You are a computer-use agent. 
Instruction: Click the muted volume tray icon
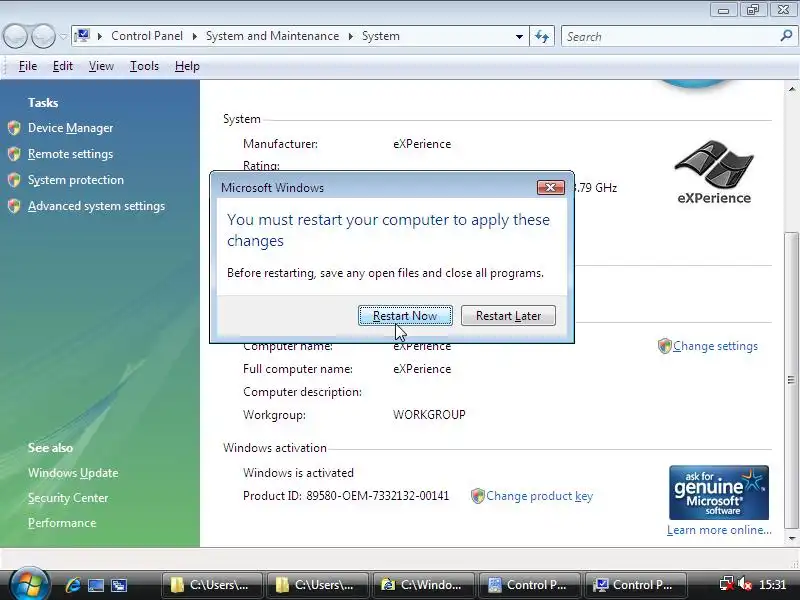[x=745, y=584]
